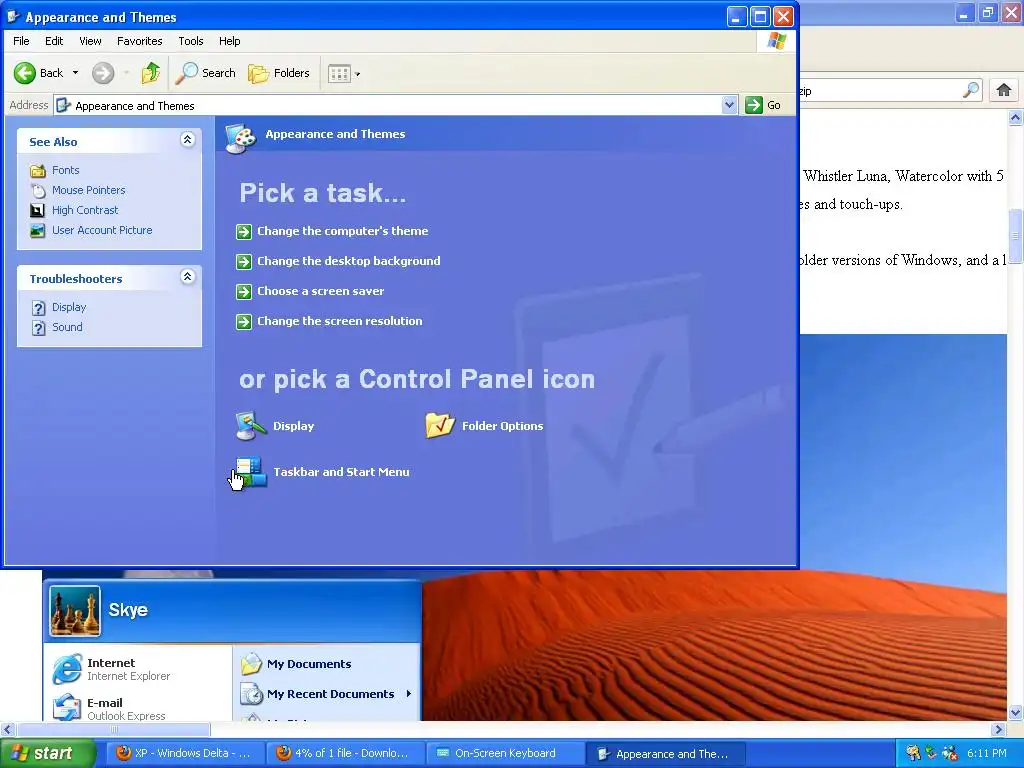Switch to XP - Windows Delta taskbar button

pos(184,754)
